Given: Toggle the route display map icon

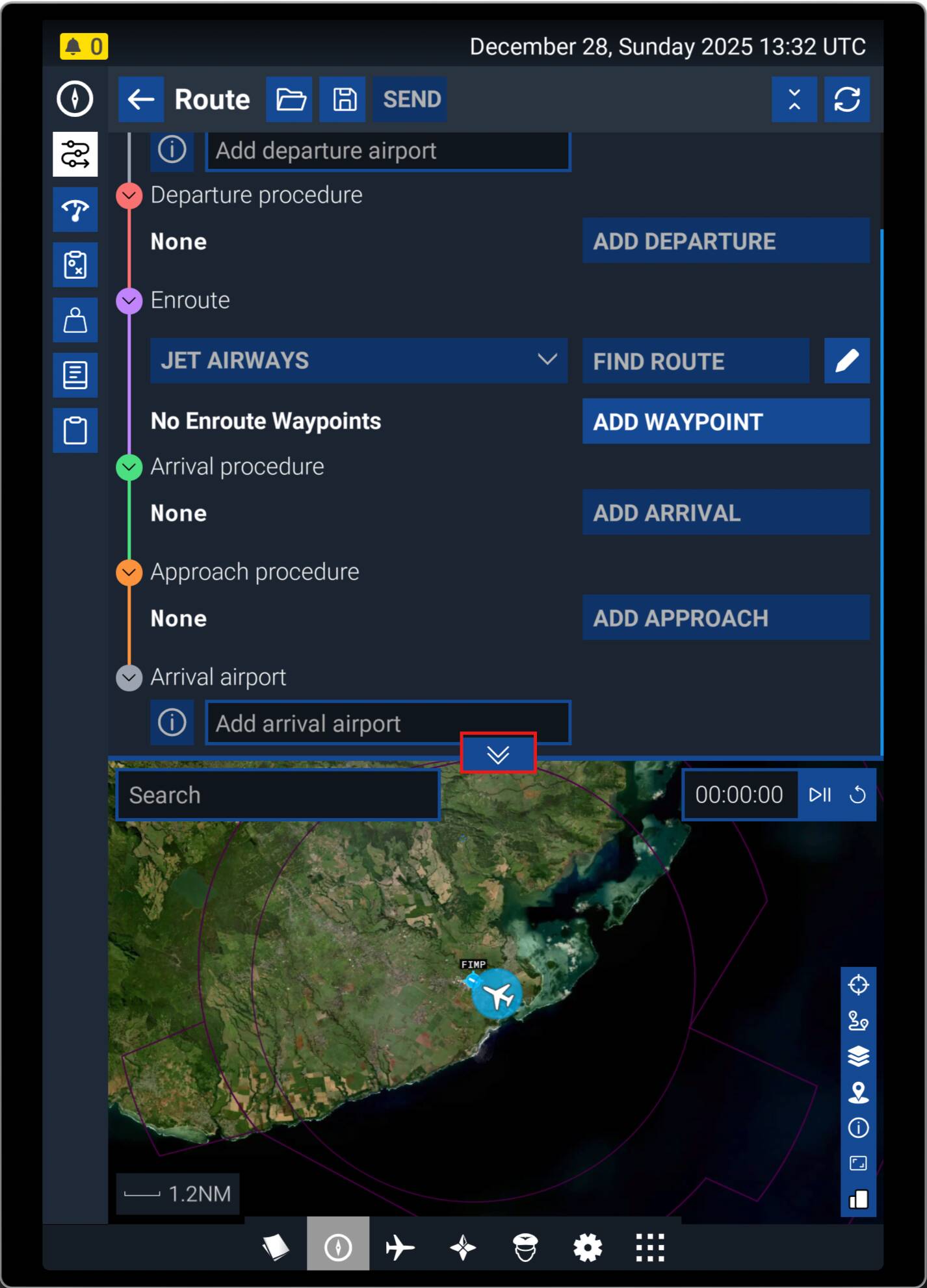Looking at the screenshot, I should click(858, 1021).
